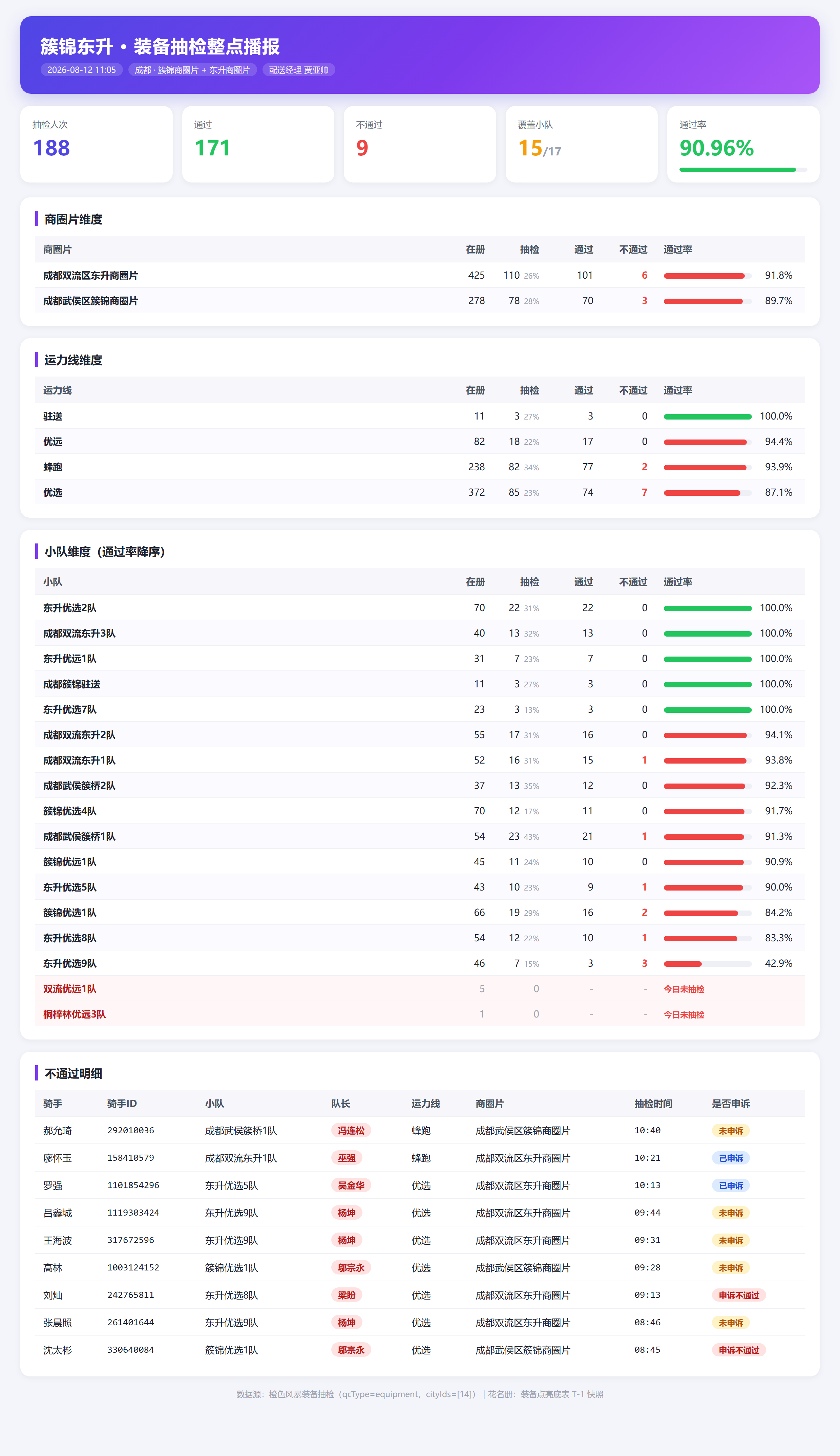The width and height of the screenshot is (840, 1456).
Task: Select the 成都双流东升2队 team name
Action: 79,735
